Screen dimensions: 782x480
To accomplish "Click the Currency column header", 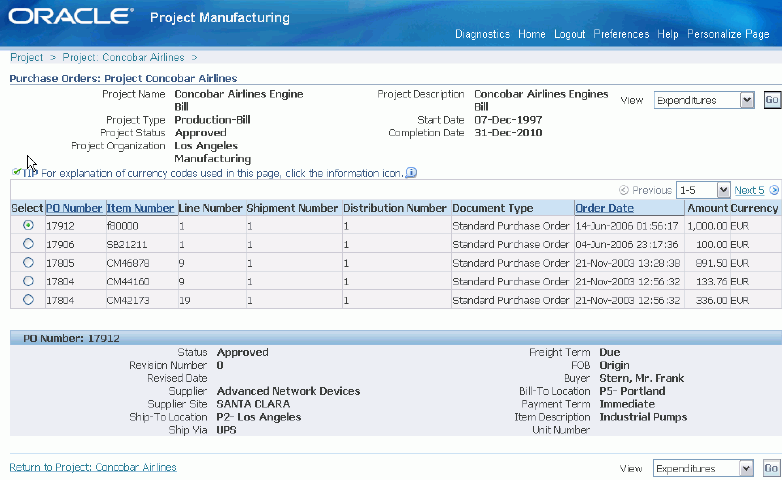I will [755, 208].
